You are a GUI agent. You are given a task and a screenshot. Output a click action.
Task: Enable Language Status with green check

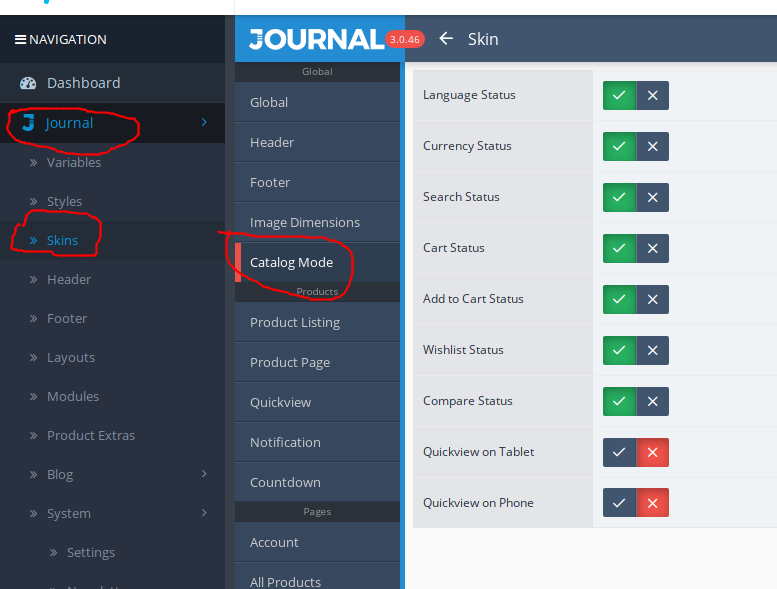(619, 95)
